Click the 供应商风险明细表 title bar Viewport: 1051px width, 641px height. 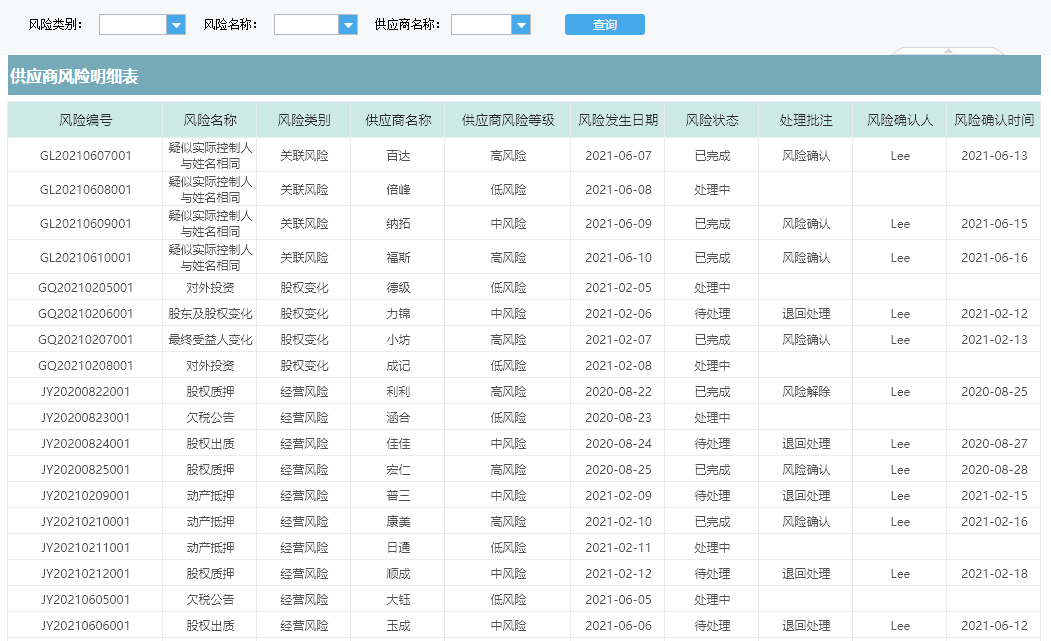click(x=524, y=75)
